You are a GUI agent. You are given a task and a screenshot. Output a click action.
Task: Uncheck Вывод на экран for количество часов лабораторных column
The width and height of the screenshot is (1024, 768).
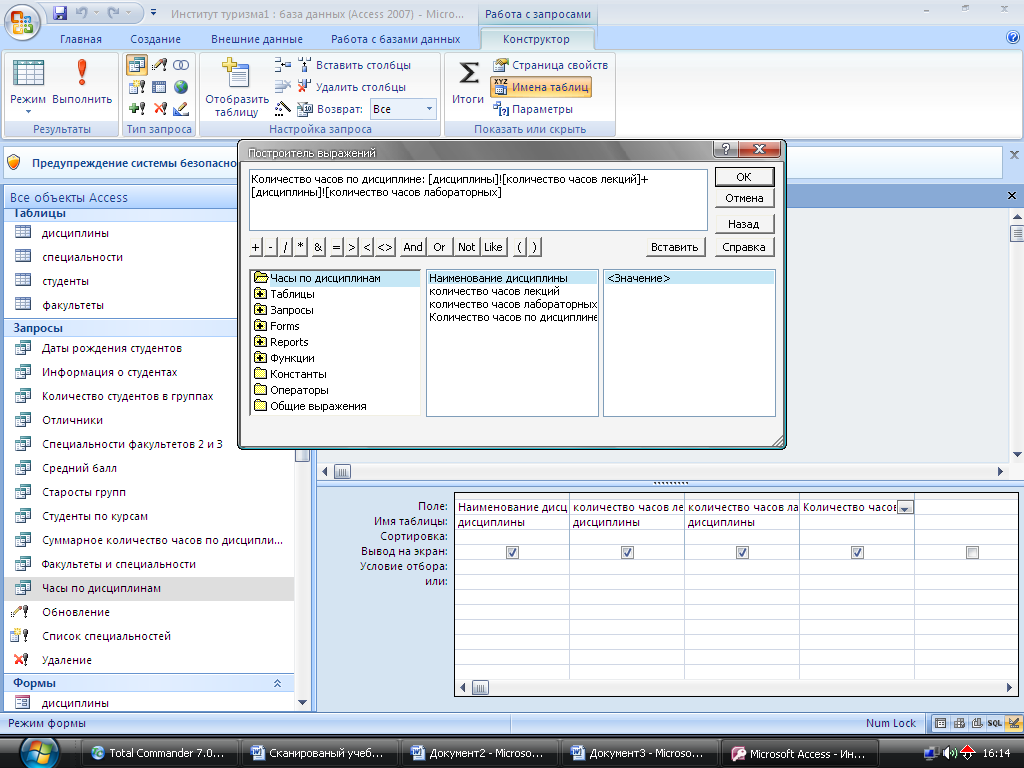click(743, 552)
